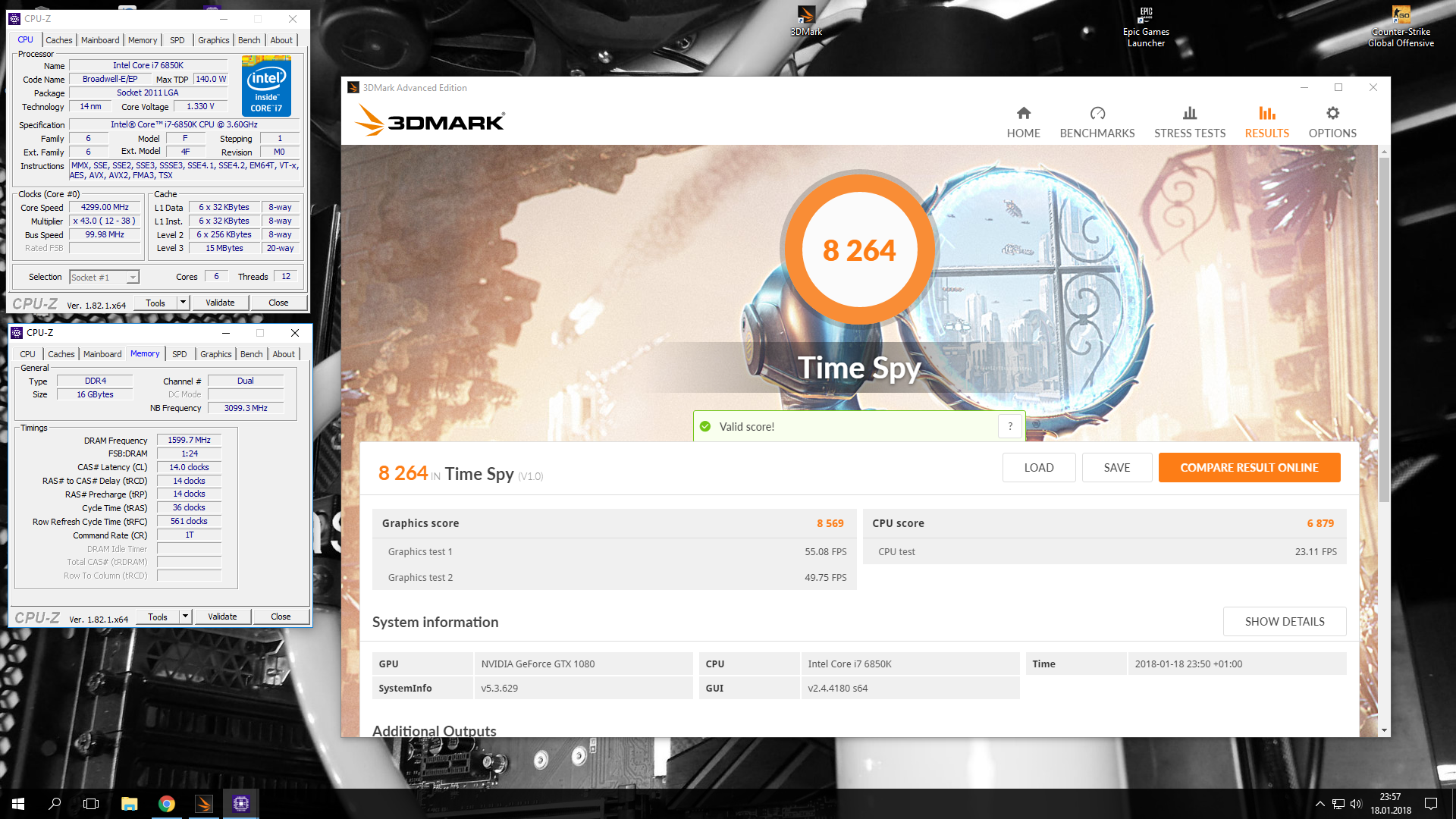Switch to Memory tab in top CPU-Z
The image size is (1456, 819).
click(143, 40)
